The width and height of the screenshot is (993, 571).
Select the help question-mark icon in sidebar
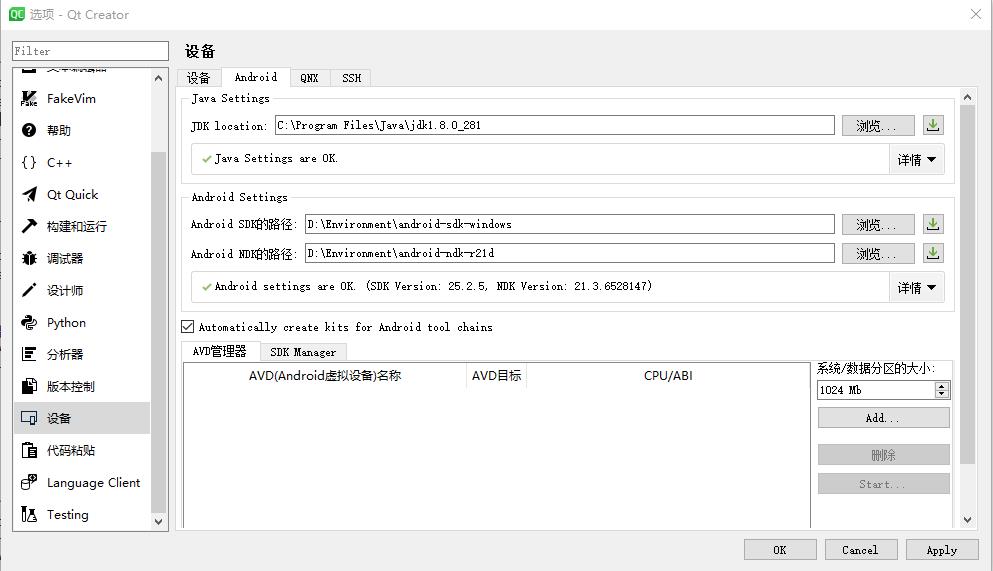click(29, 130)
